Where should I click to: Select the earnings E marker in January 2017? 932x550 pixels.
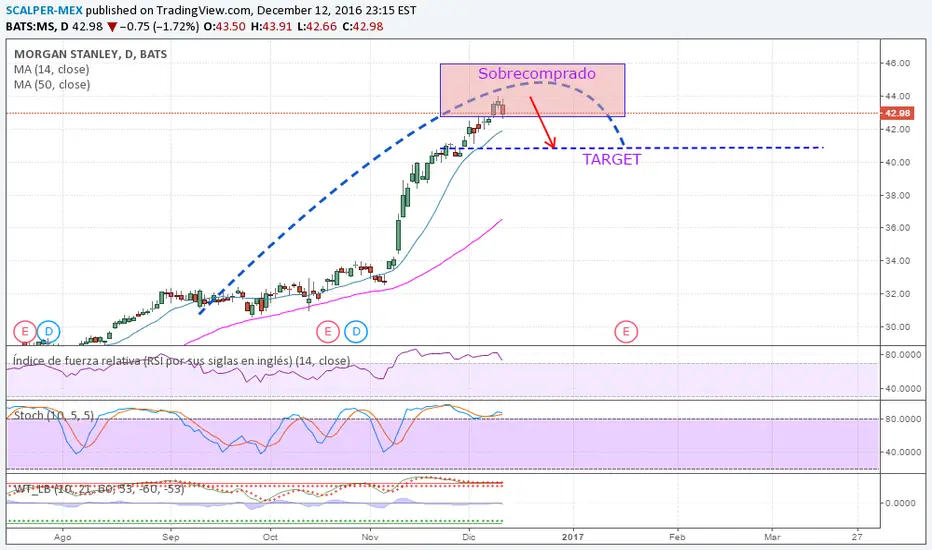(626, 331)
